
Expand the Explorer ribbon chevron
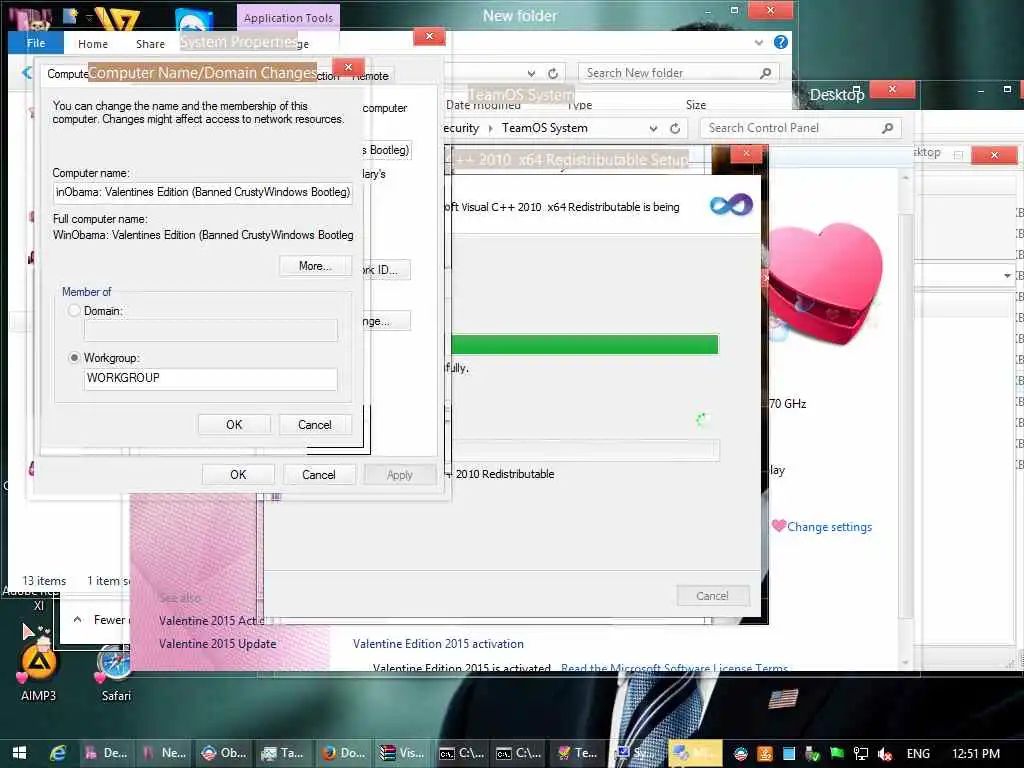click(x=759, y=42)
